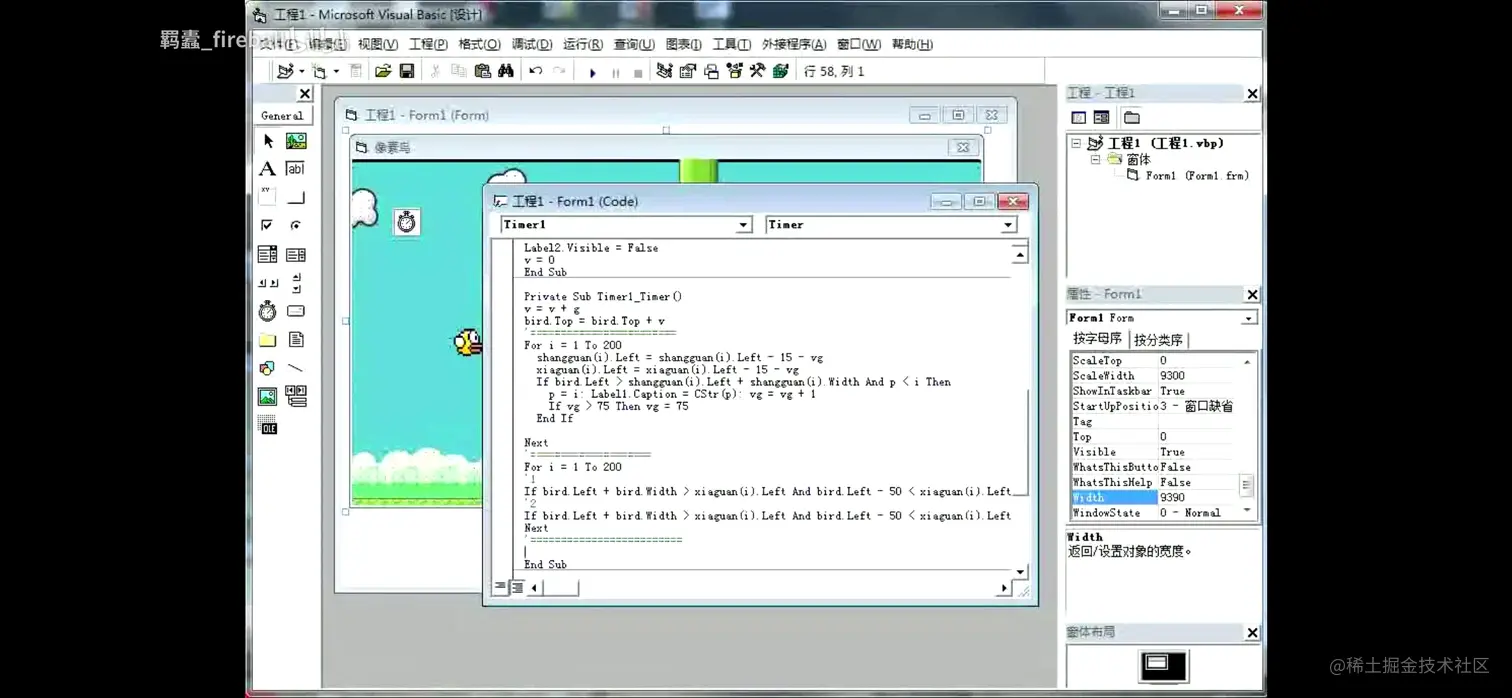Screen dimensions: 1512x698
Task: Switch to 按分类序 properties tab
Action: [x=1158, y=340]
